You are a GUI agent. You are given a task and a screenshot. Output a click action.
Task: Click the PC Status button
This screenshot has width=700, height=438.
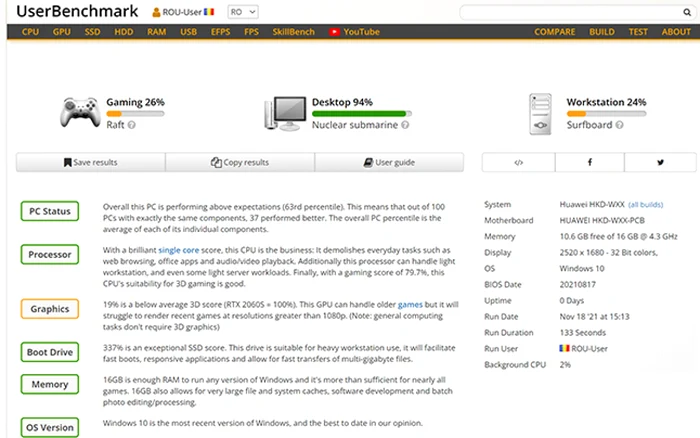pos(50,211)
